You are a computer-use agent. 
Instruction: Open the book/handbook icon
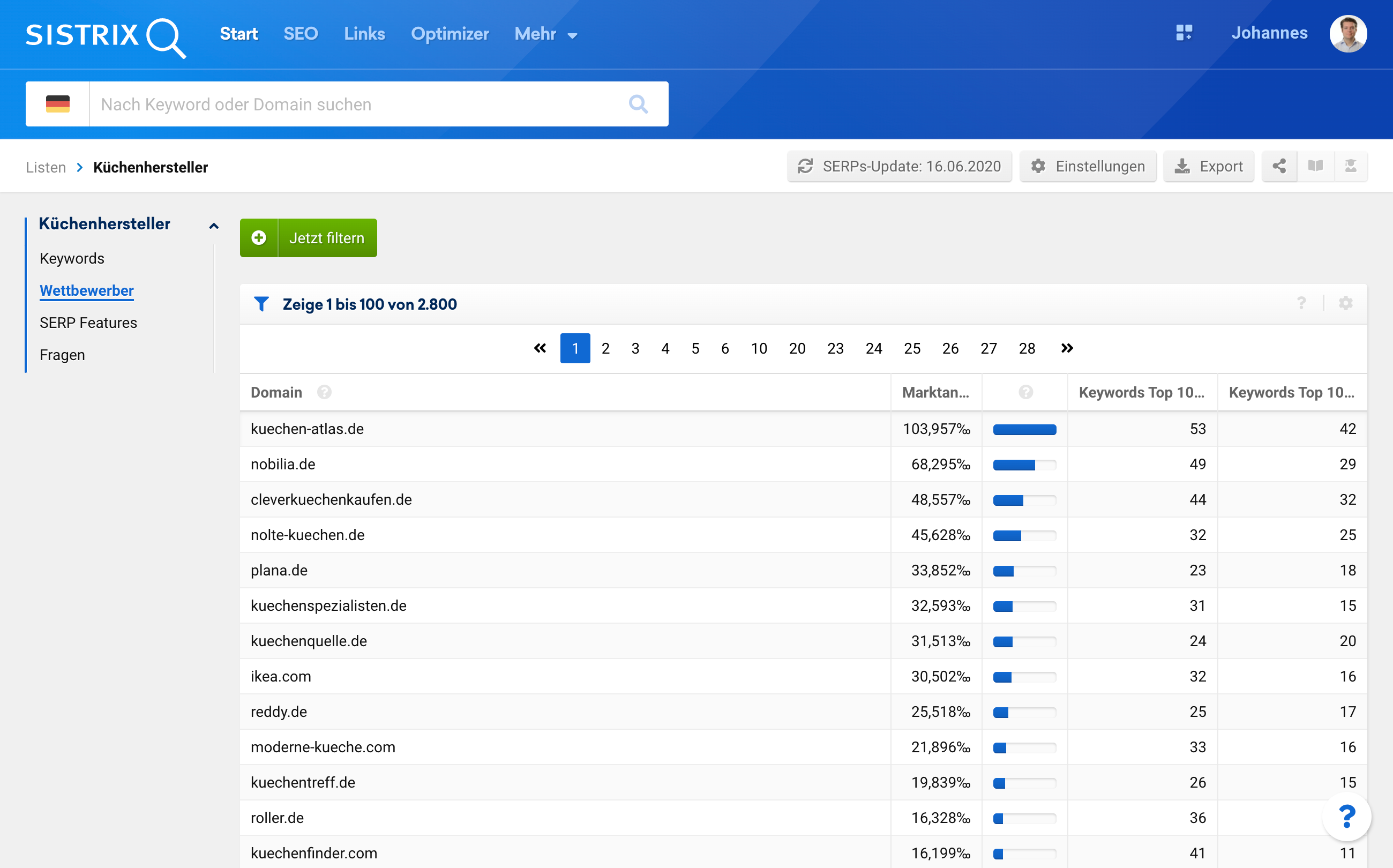click(x=1315, y=167)
